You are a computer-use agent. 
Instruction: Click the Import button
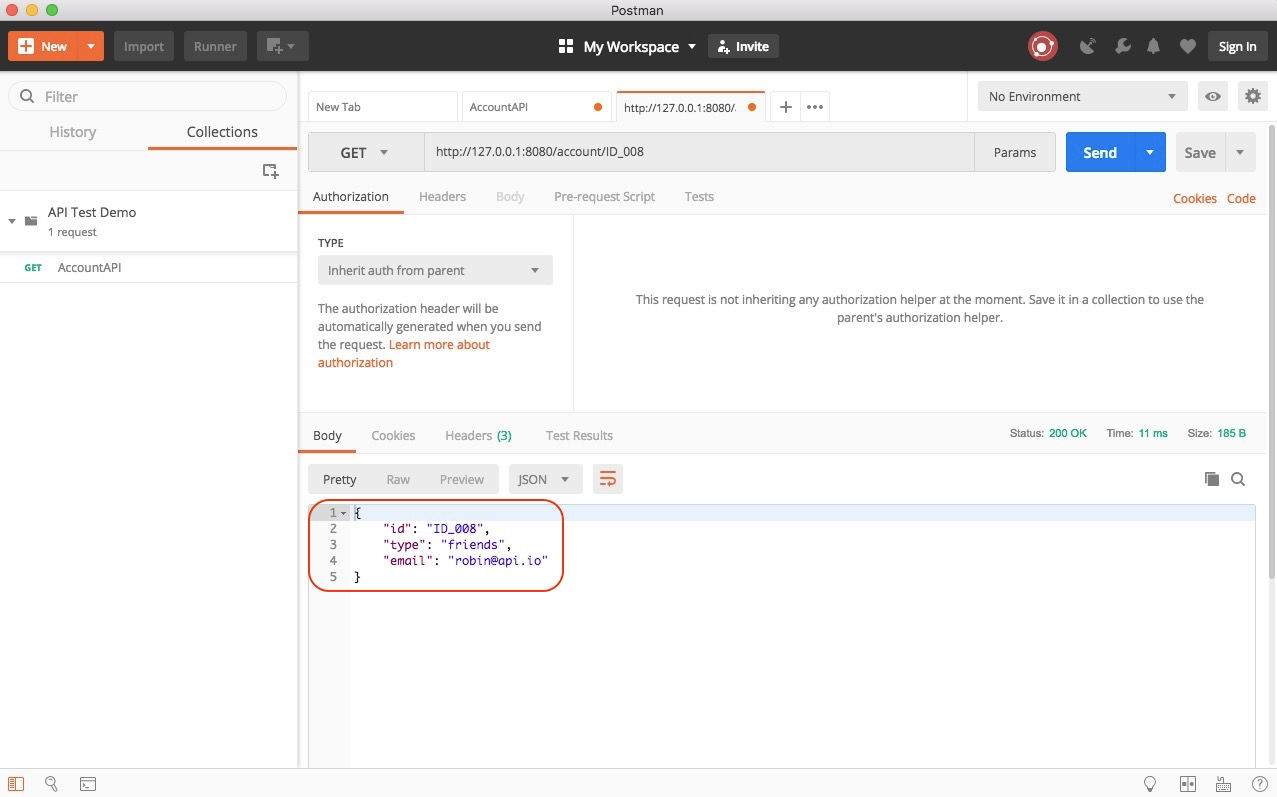tap(144, 46)
